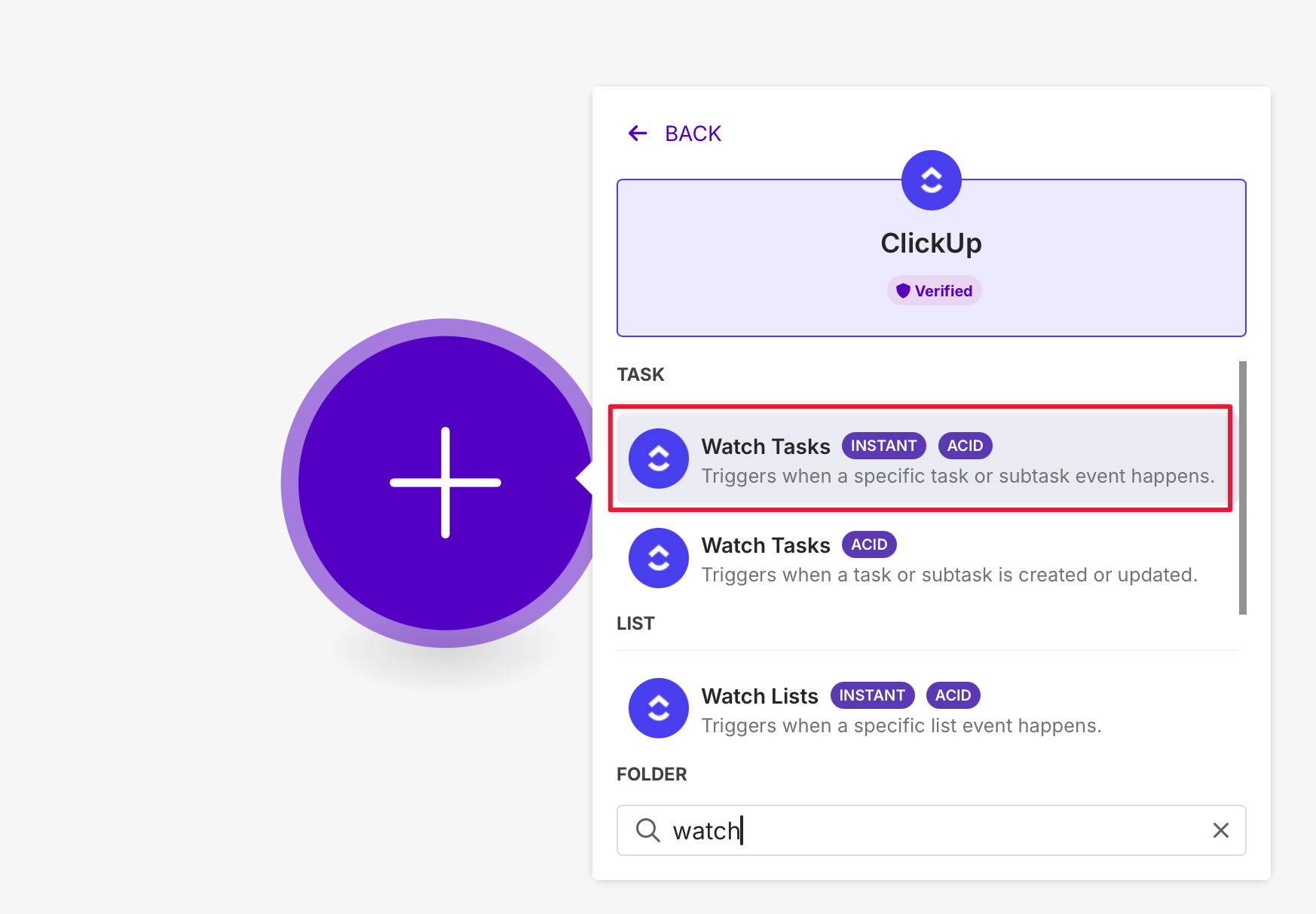
Task: Click the INSTANT badge on Watch Lists
Action: [x=872, y=695]
